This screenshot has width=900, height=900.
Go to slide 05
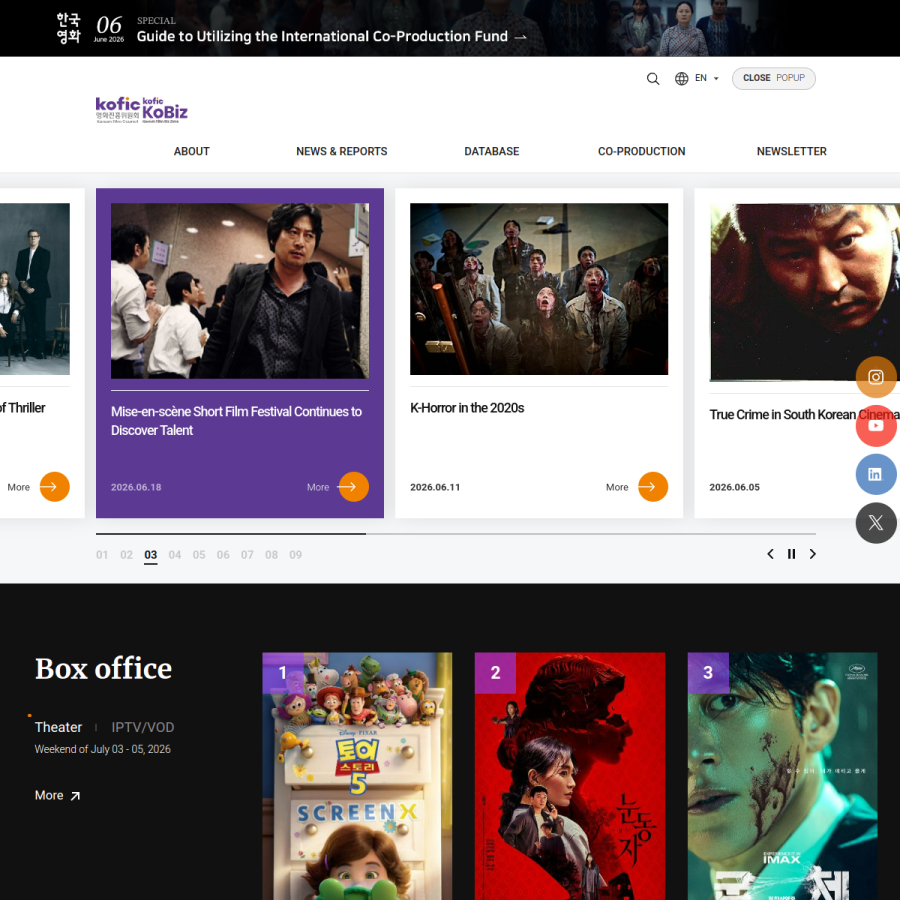[199, 555]
